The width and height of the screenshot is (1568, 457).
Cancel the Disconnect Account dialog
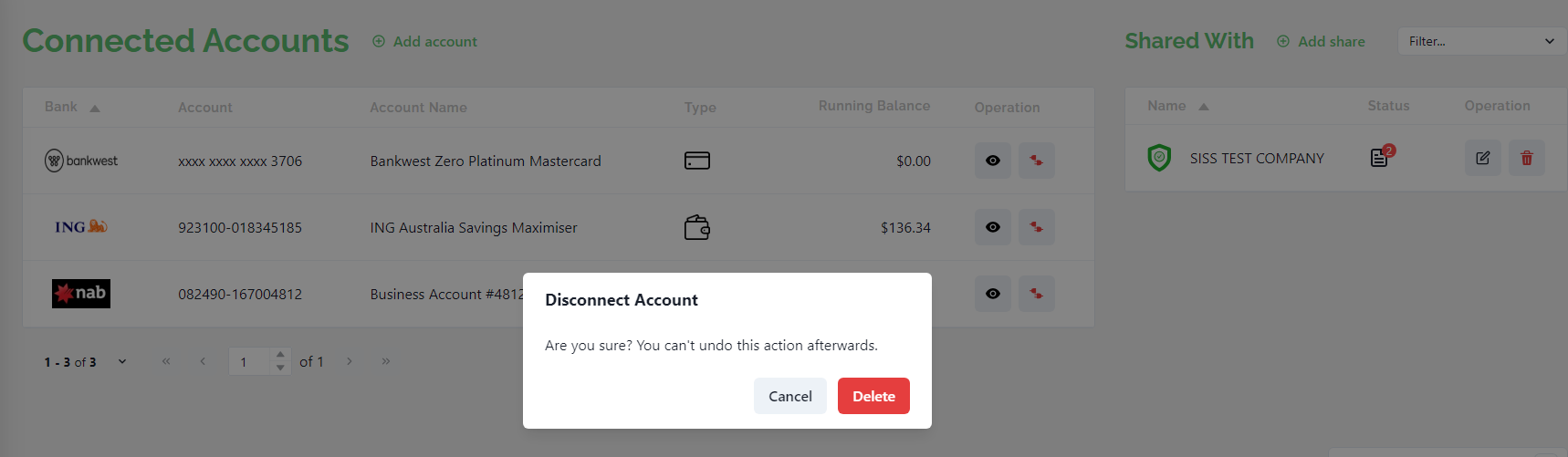pyautogui.click(x=789, y=396)
